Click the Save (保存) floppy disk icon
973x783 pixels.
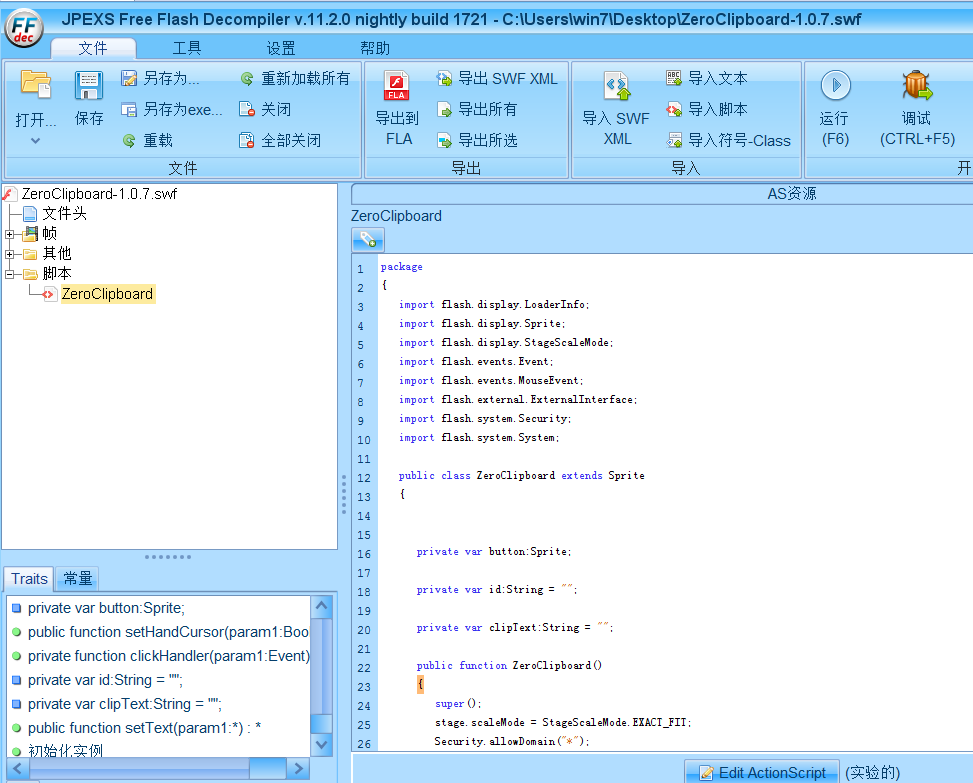(89, 87)
